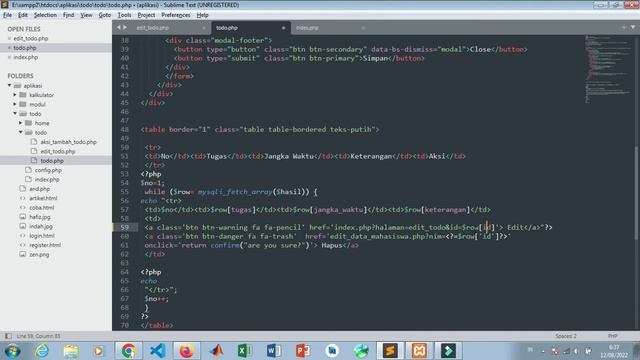Open PowerPoint from taskbar
Screen dimensions: 640x360
(x=303, y=351)
